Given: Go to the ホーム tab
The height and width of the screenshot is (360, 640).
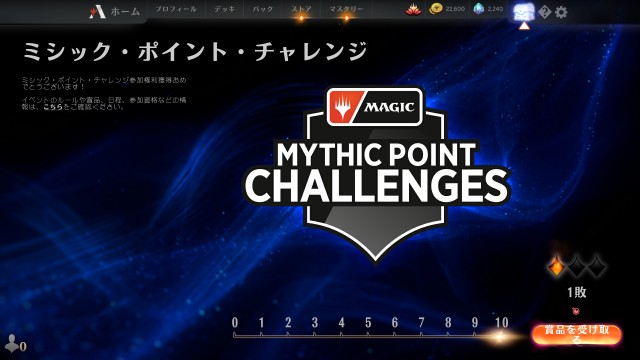Looking at the screenshot, I should pos(125,11).
